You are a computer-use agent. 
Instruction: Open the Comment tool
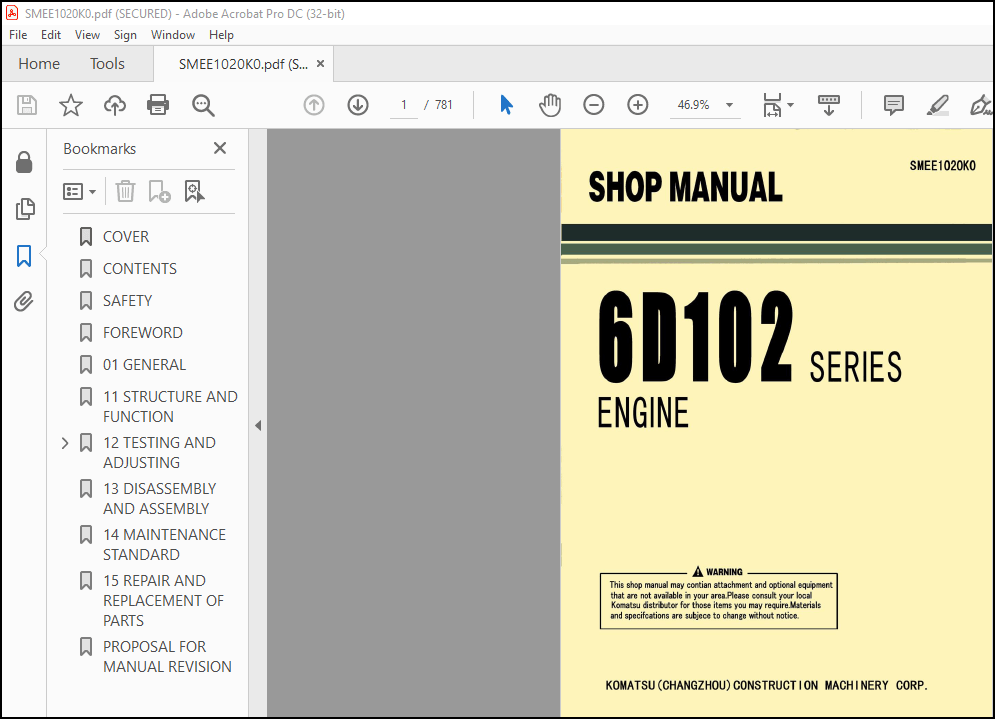[892, 104]
